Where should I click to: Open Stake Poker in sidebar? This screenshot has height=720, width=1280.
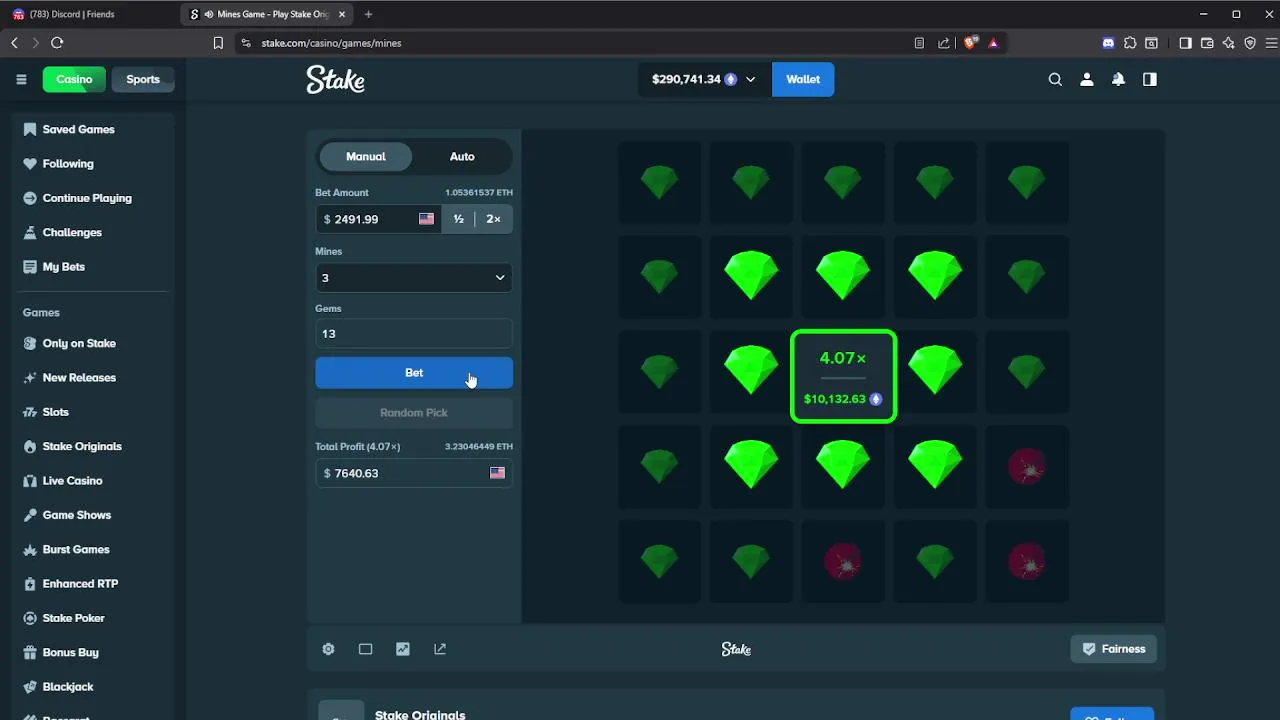[x=73, y=618]
